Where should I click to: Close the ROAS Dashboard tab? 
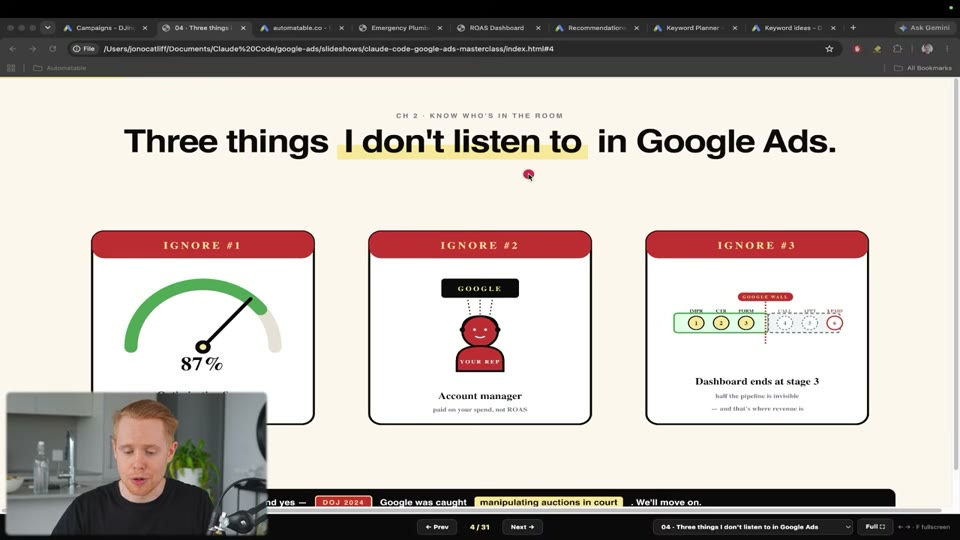(538, 28)
